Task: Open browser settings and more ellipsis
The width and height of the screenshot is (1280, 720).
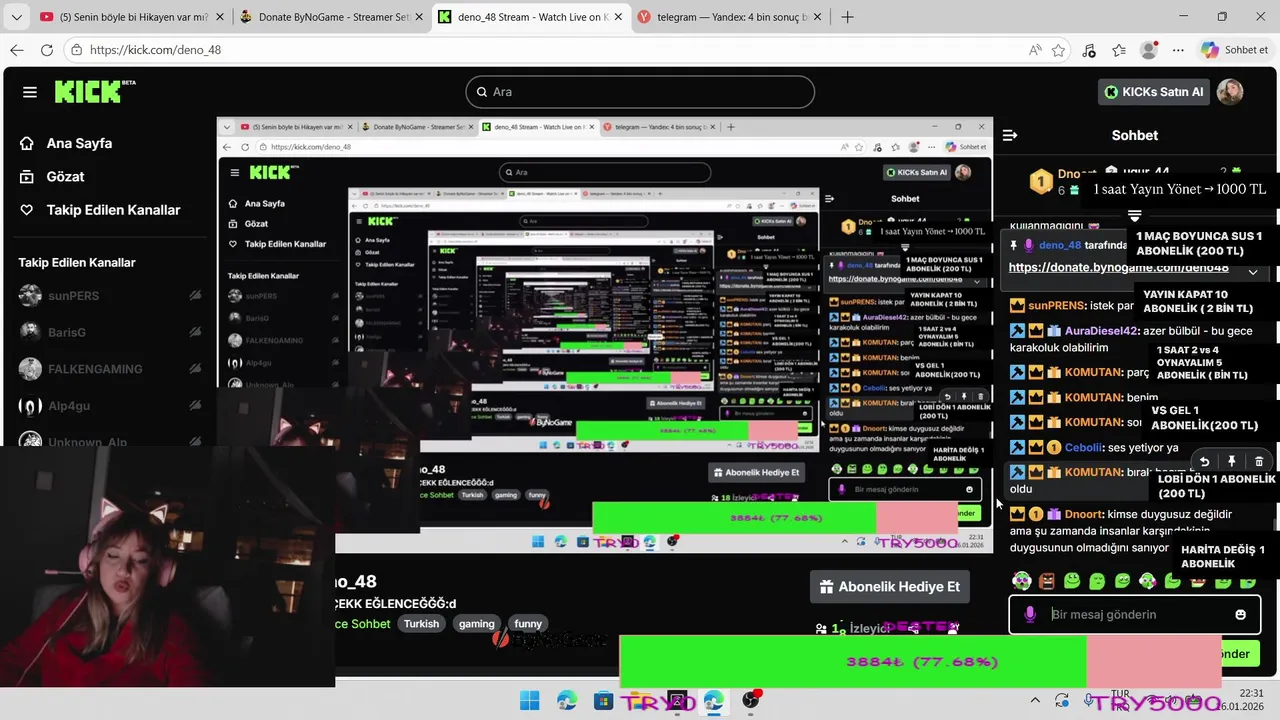Action: click(x=1178, y=50)
